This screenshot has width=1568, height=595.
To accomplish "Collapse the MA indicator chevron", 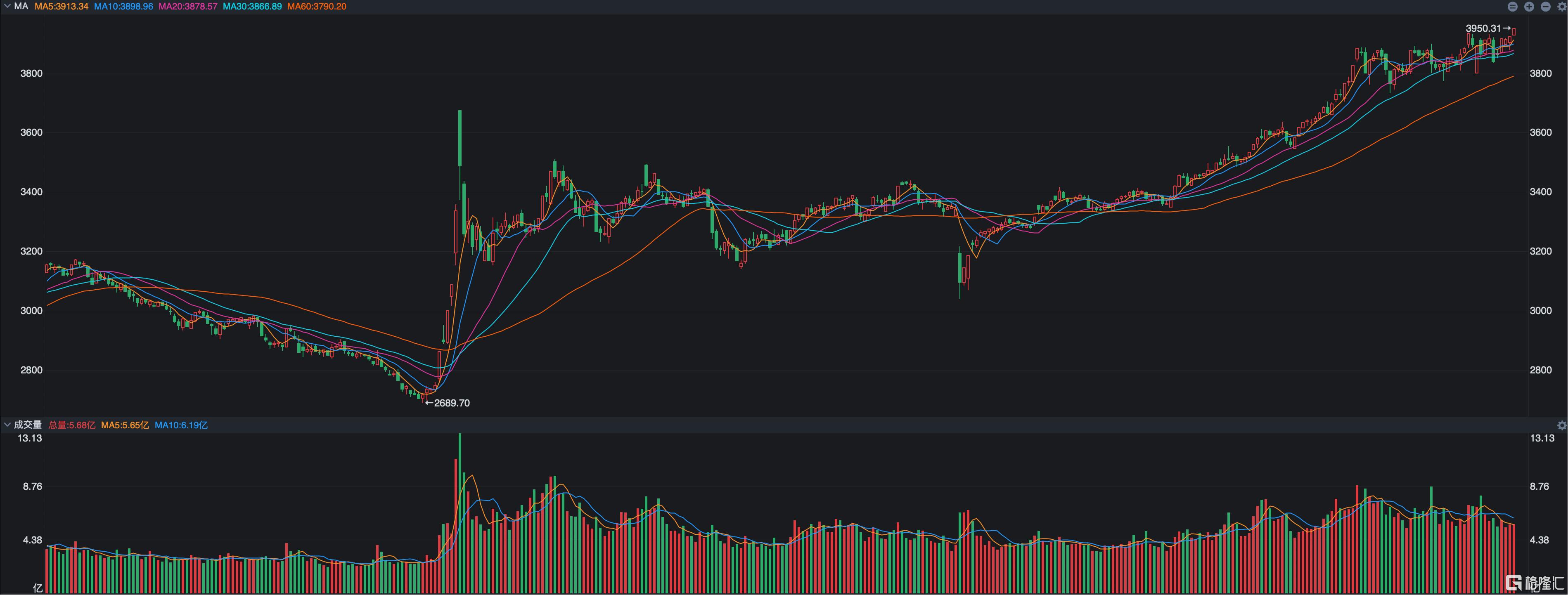I will point(7,6).
